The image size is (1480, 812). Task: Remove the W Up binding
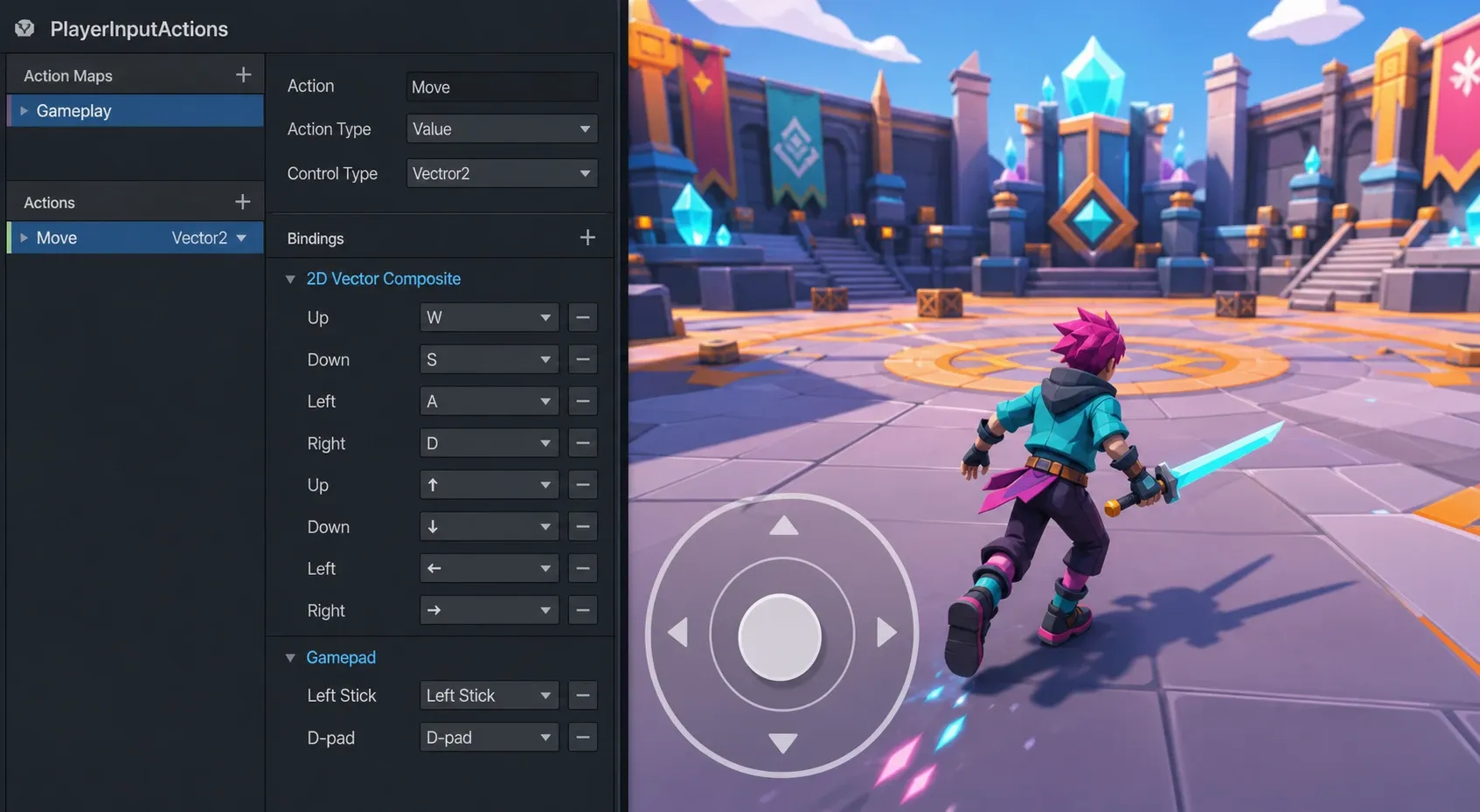pyautogui.click(x=583, y=317)
